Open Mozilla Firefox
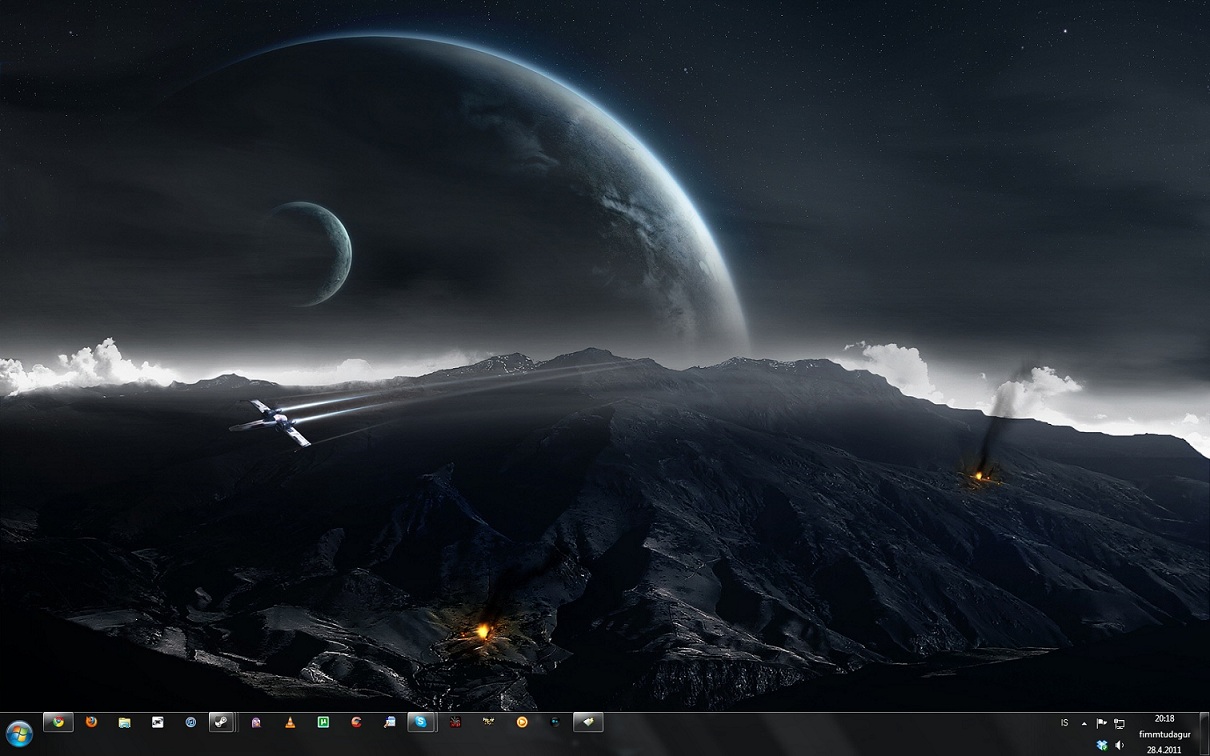The width and height of the screenshot is (1210, 756). click(x=91, y=722)
